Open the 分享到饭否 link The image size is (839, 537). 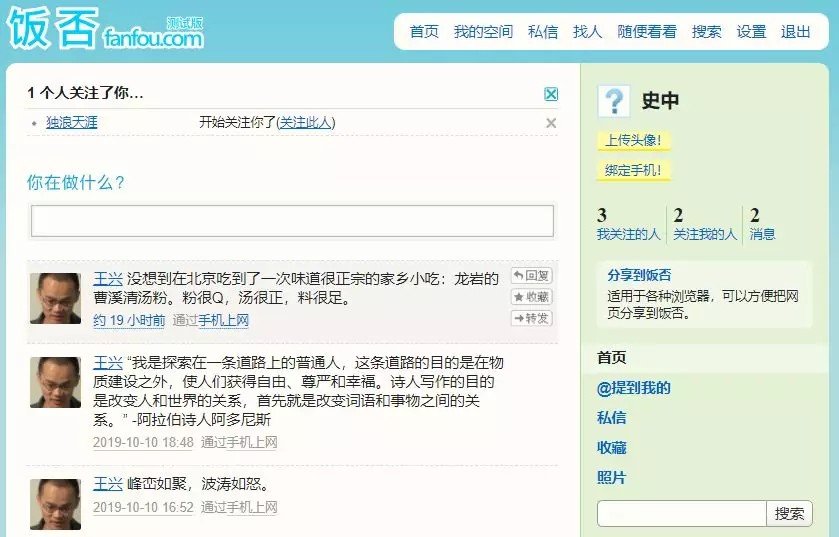pyautogui.click(x=639, y=275)
